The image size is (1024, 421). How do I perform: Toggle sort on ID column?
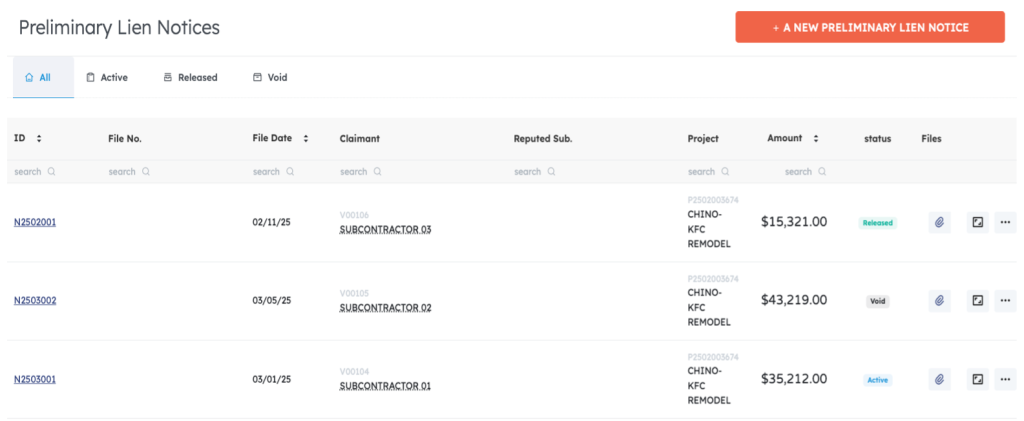point(39,139)
